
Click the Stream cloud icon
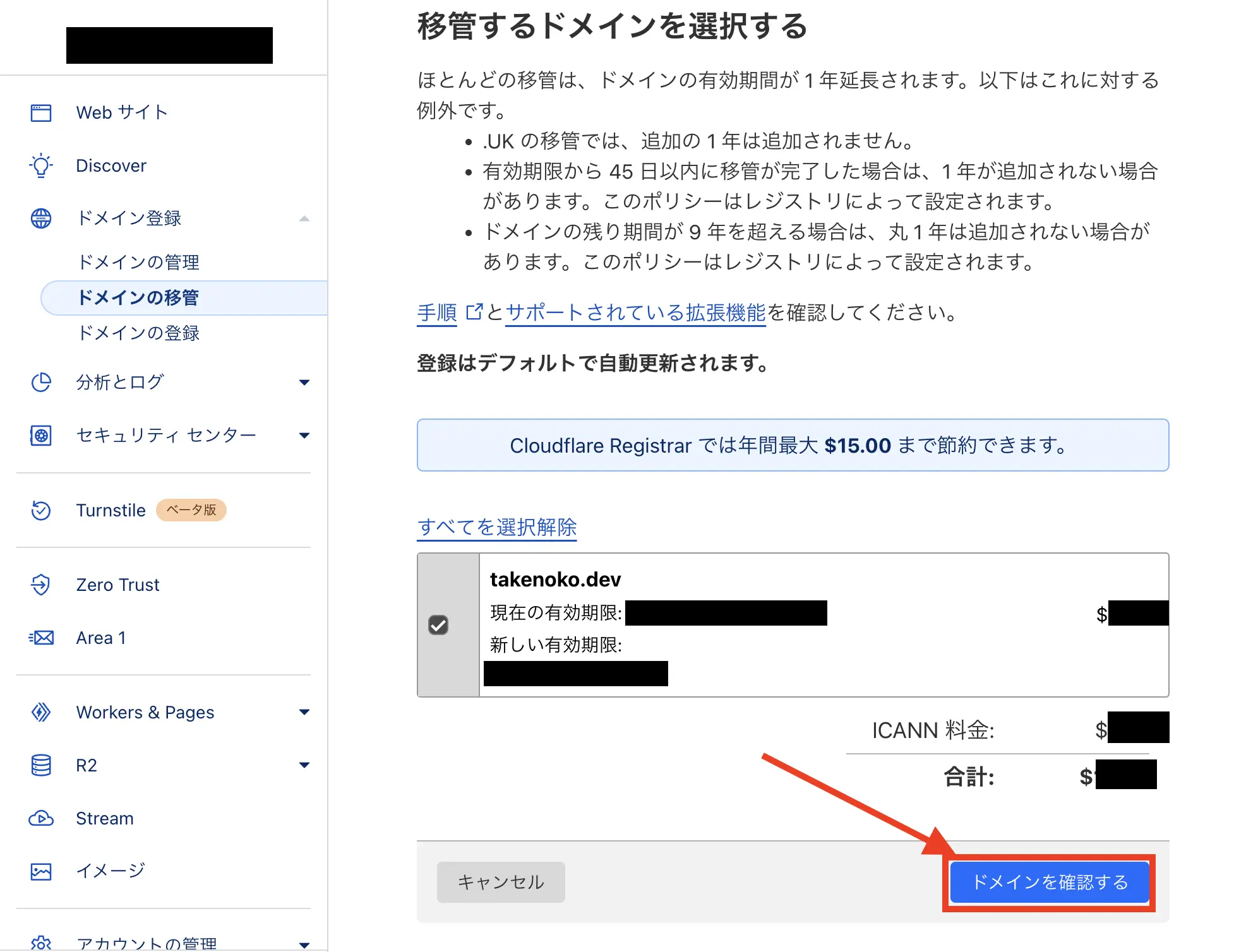(x=40, y=818)
